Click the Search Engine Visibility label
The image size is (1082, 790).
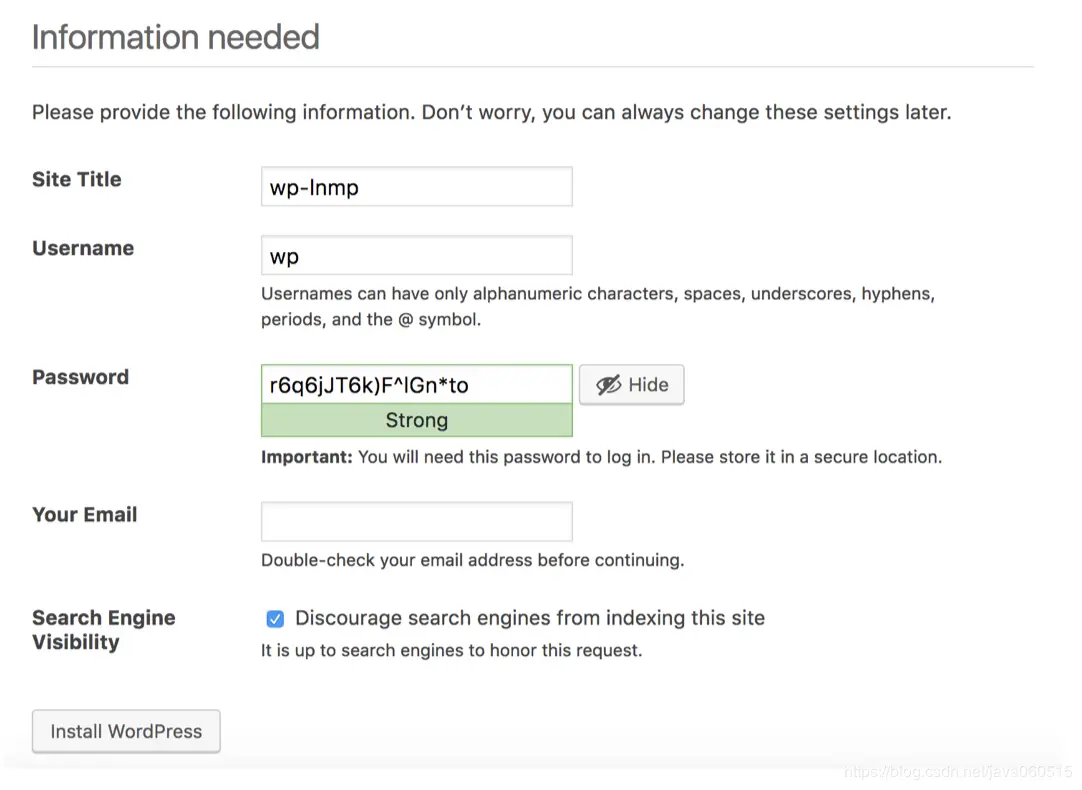pos(103,630)
